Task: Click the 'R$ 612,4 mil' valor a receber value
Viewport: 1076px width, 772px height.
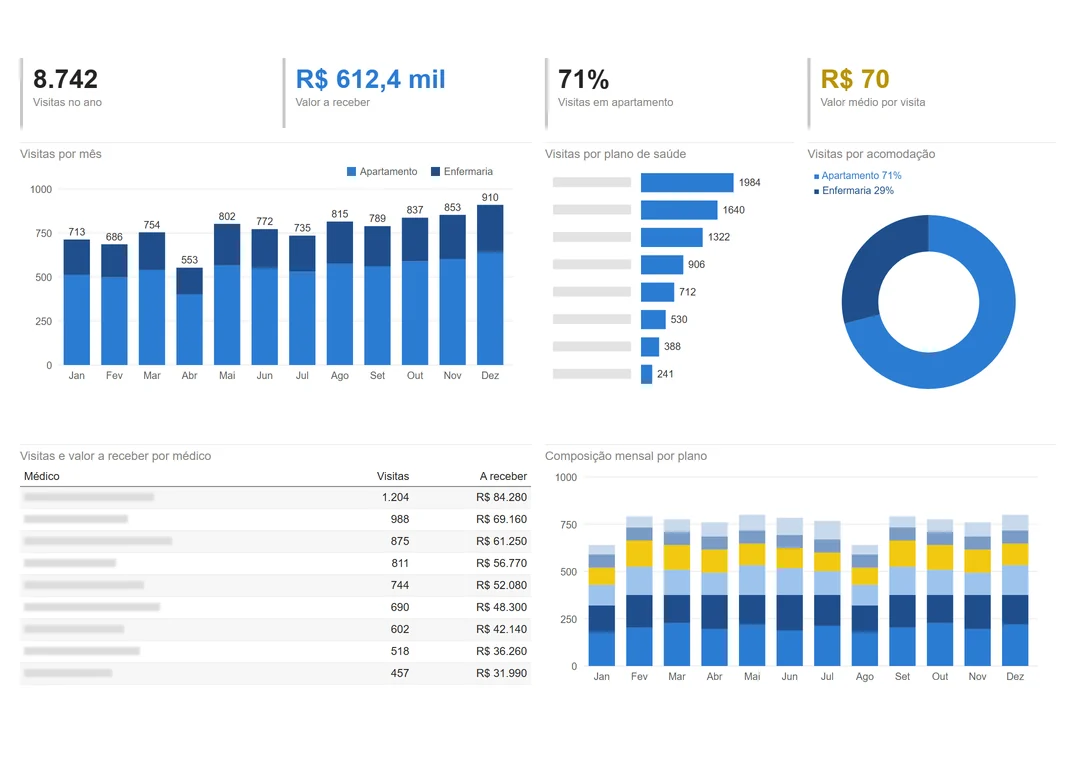Action: coord(371,80)
